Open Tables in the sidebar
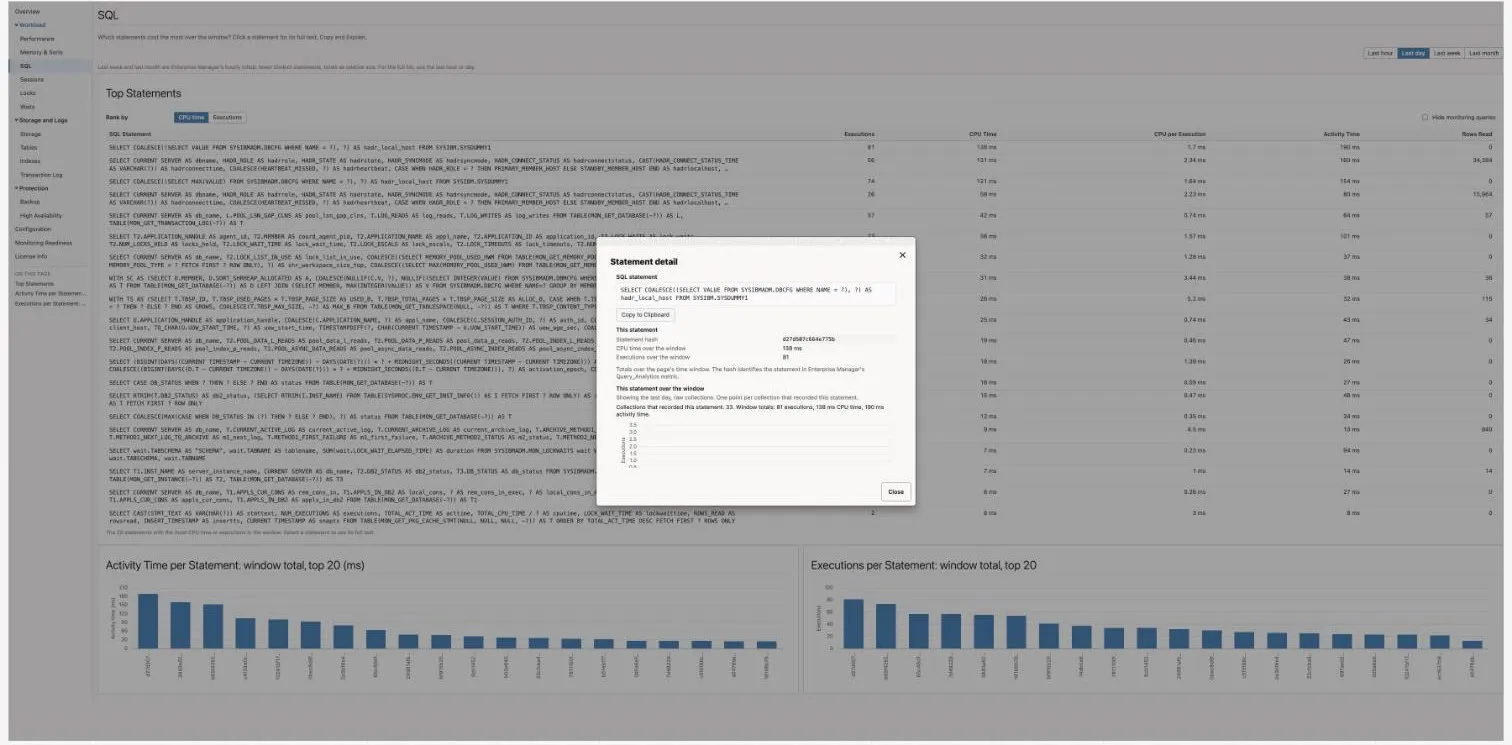Screen dimensions: 1512x745 pos(29,147)
